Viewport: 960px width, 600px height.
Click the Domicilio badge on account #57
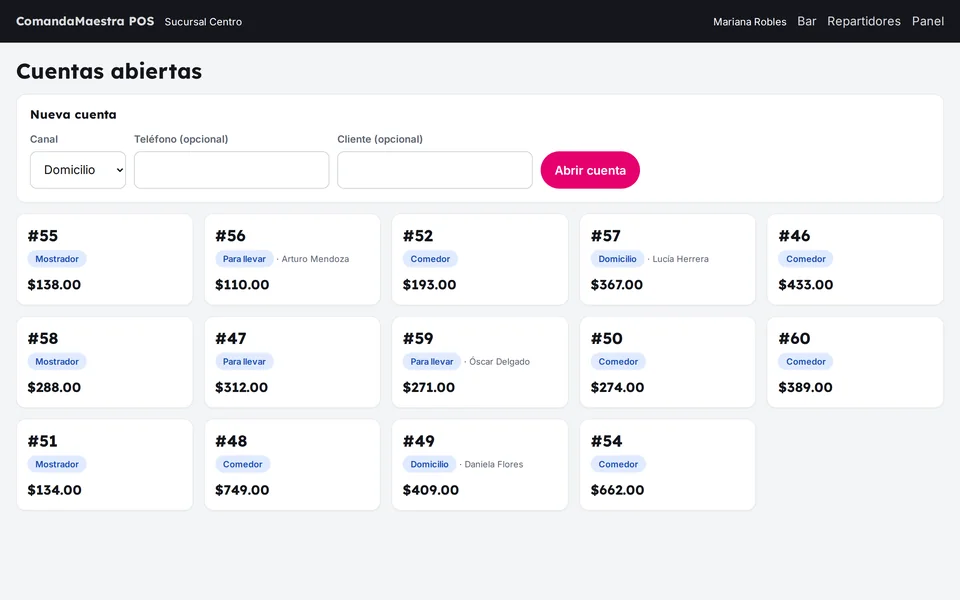point(617,259)
